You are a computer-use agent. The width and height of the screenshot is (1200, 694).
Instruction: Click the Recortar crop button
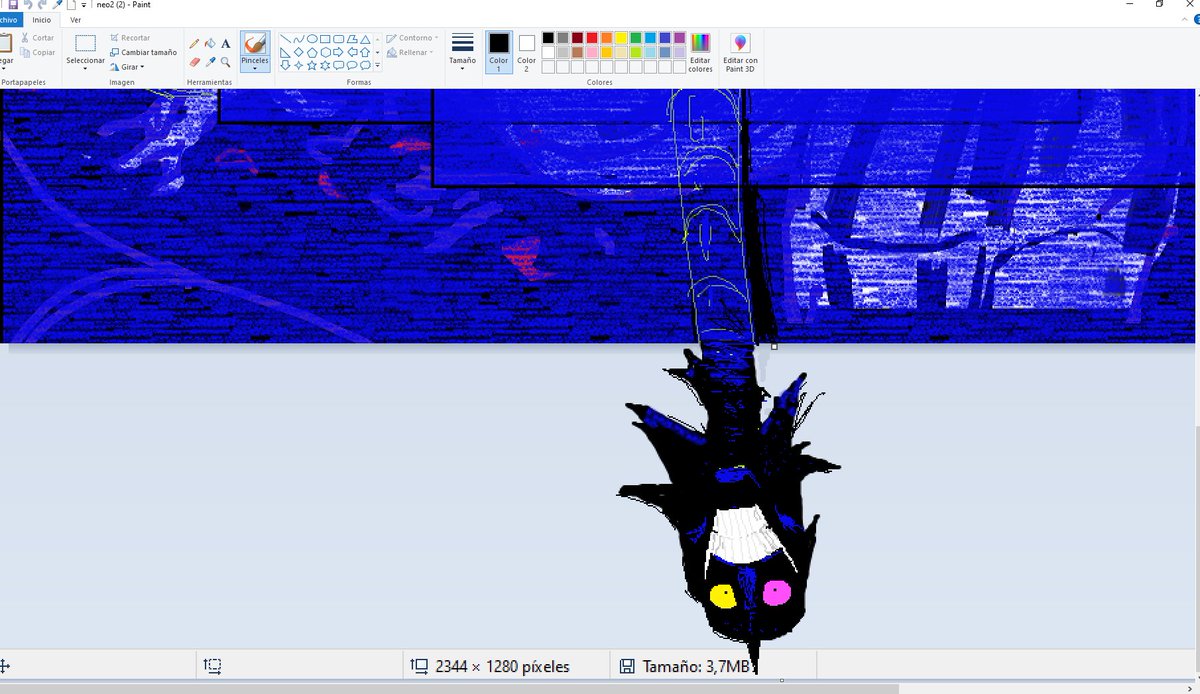pyautogui.click(x=130, y=38)
